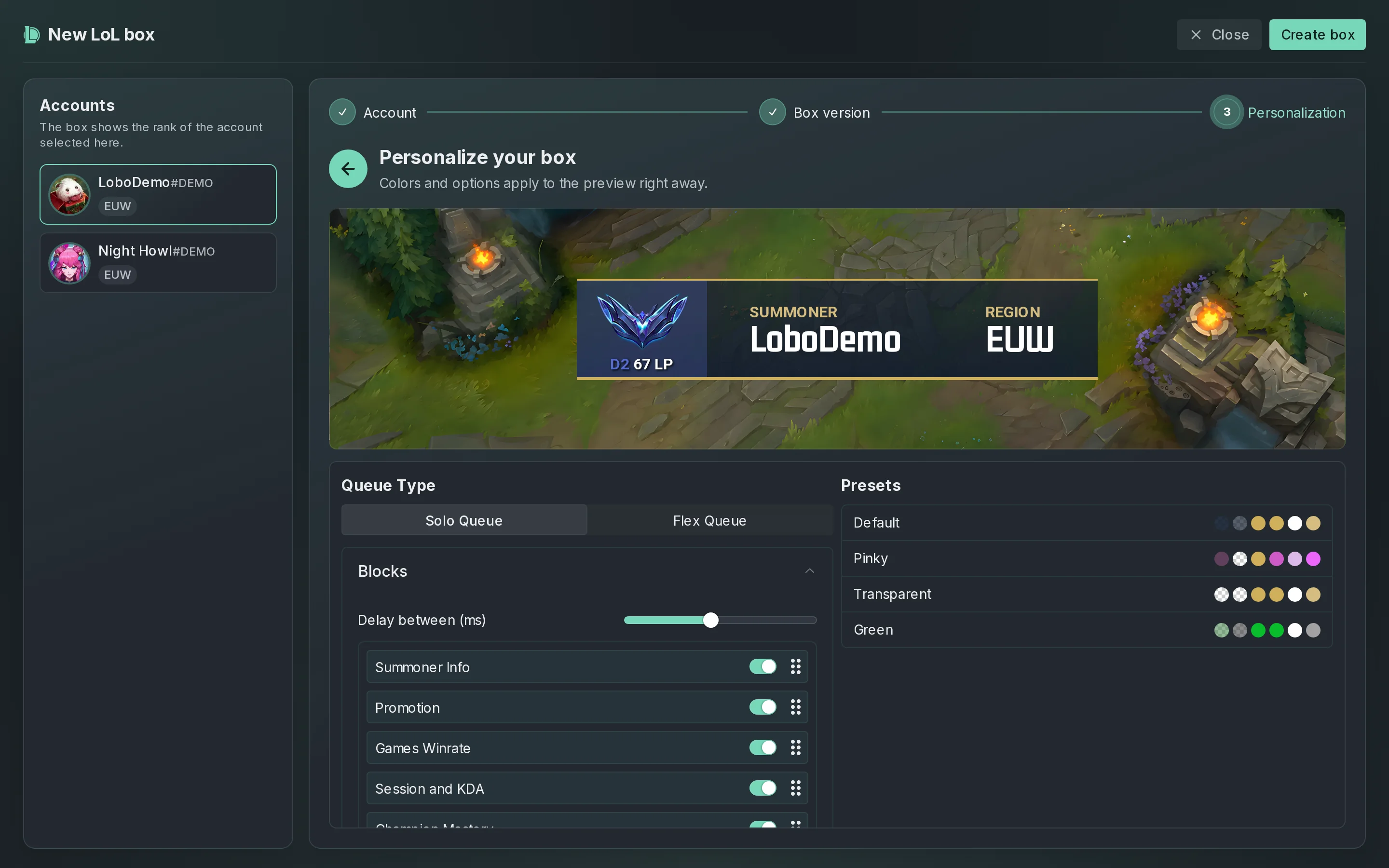This screenshot has width=1389, height=868.
Task: Click the Account step checkmark
Action: [342, 112]
